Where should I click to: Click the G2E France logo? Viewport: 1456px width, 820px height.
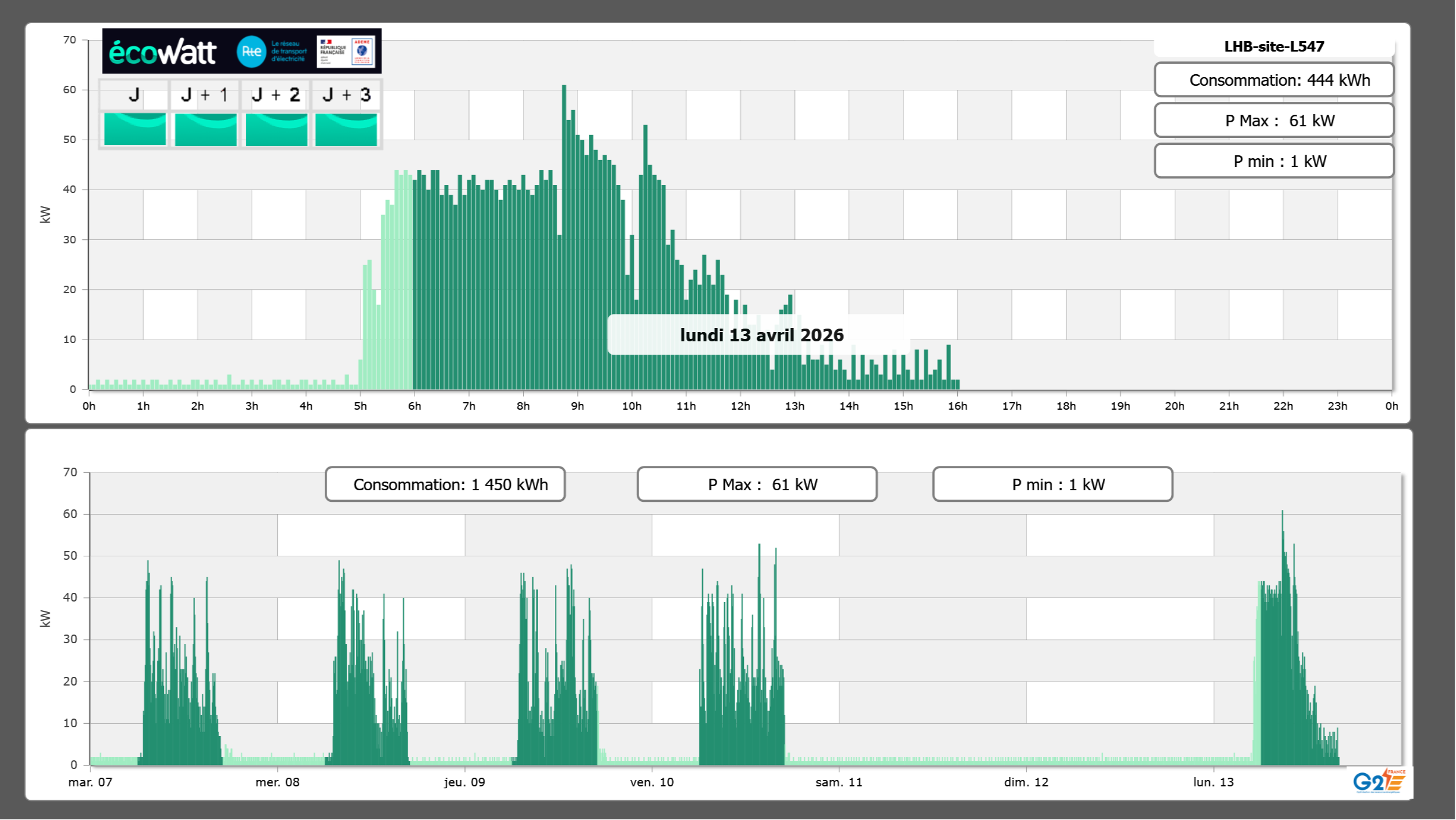tap(1379, 782)
